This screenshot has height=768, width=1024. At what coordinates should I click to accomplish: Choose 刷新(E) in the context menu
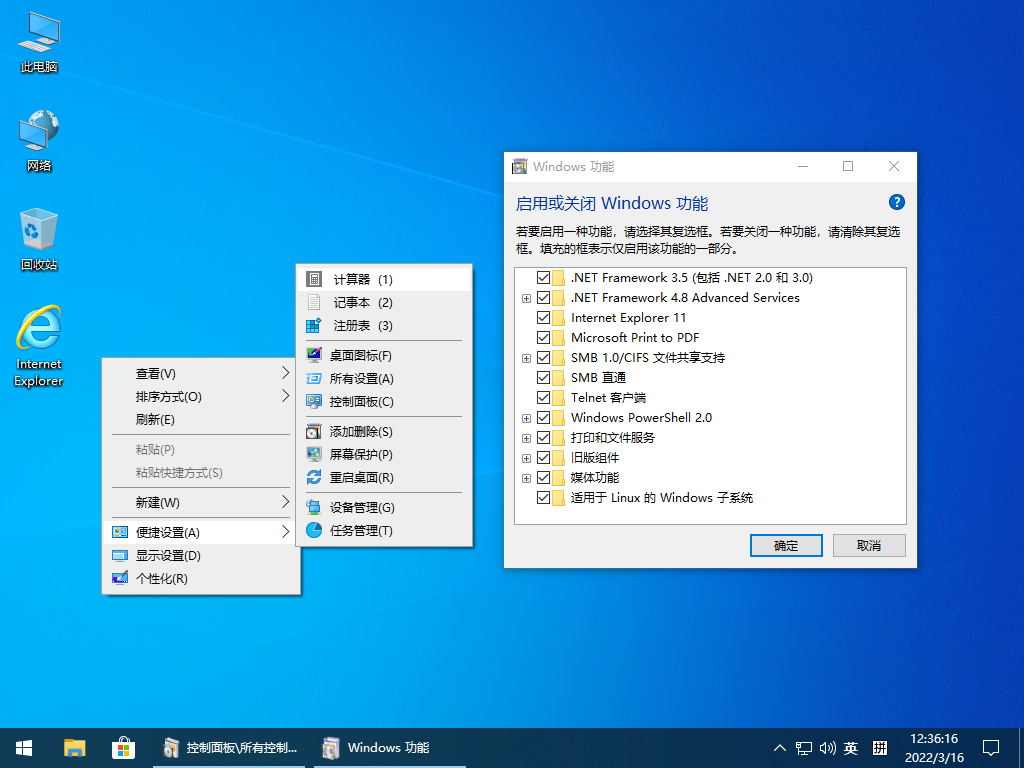pos(155,419)
